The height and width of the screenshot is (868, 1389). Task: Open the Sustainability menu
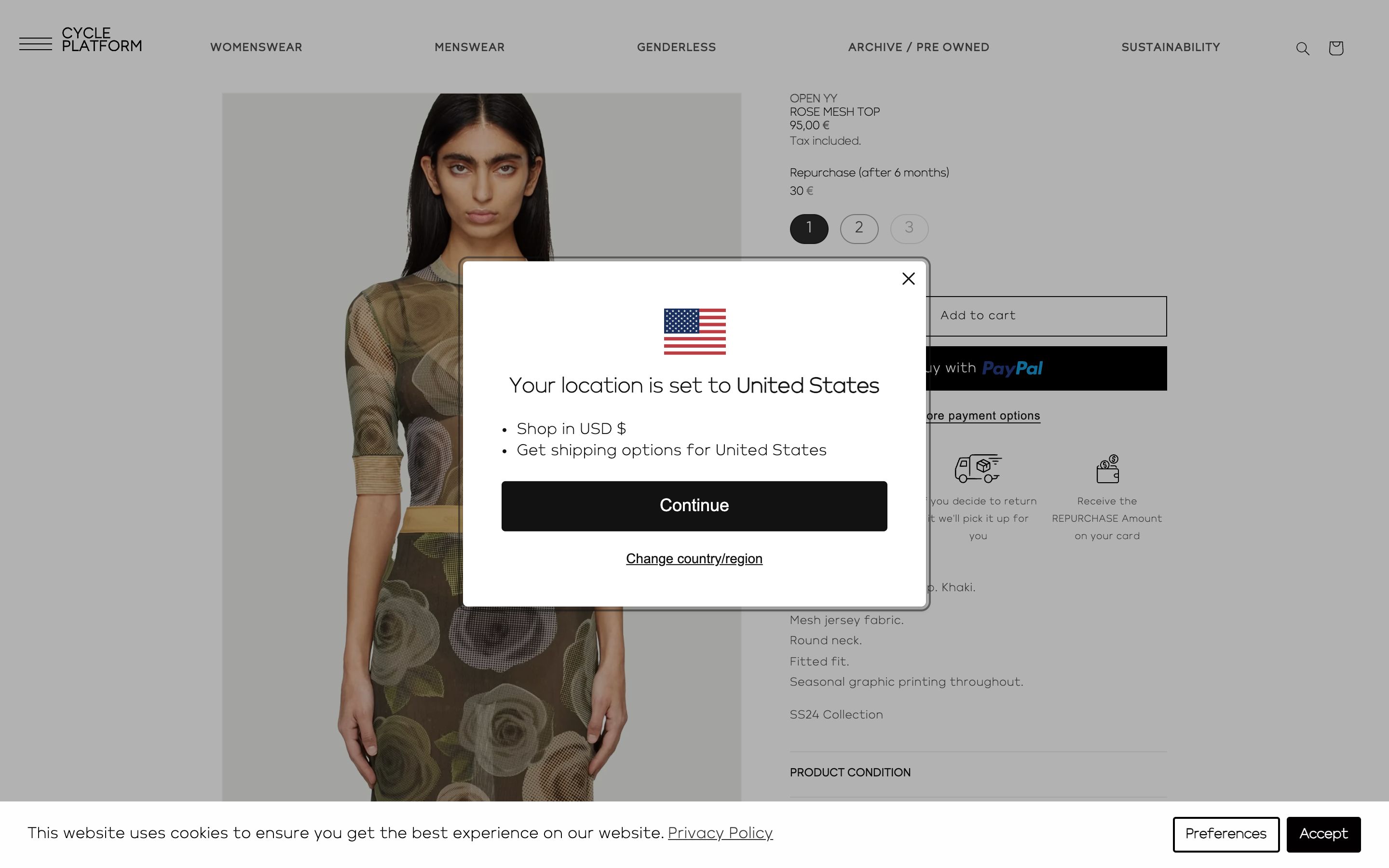tap(1171, 48)
